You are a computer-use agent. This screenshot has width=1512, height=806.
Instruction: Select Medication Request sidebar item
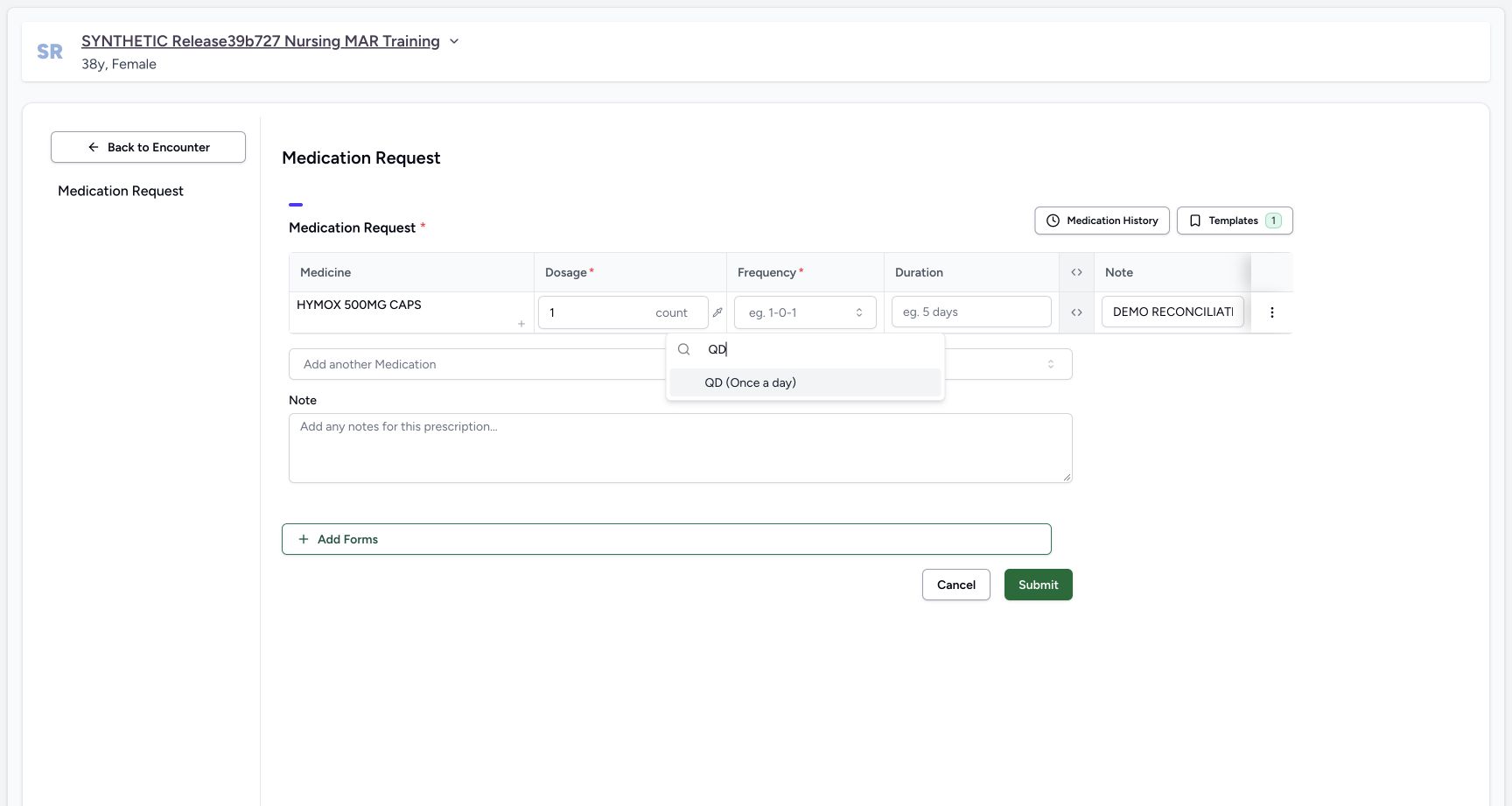pyautogui.click(x=121, y=191)
